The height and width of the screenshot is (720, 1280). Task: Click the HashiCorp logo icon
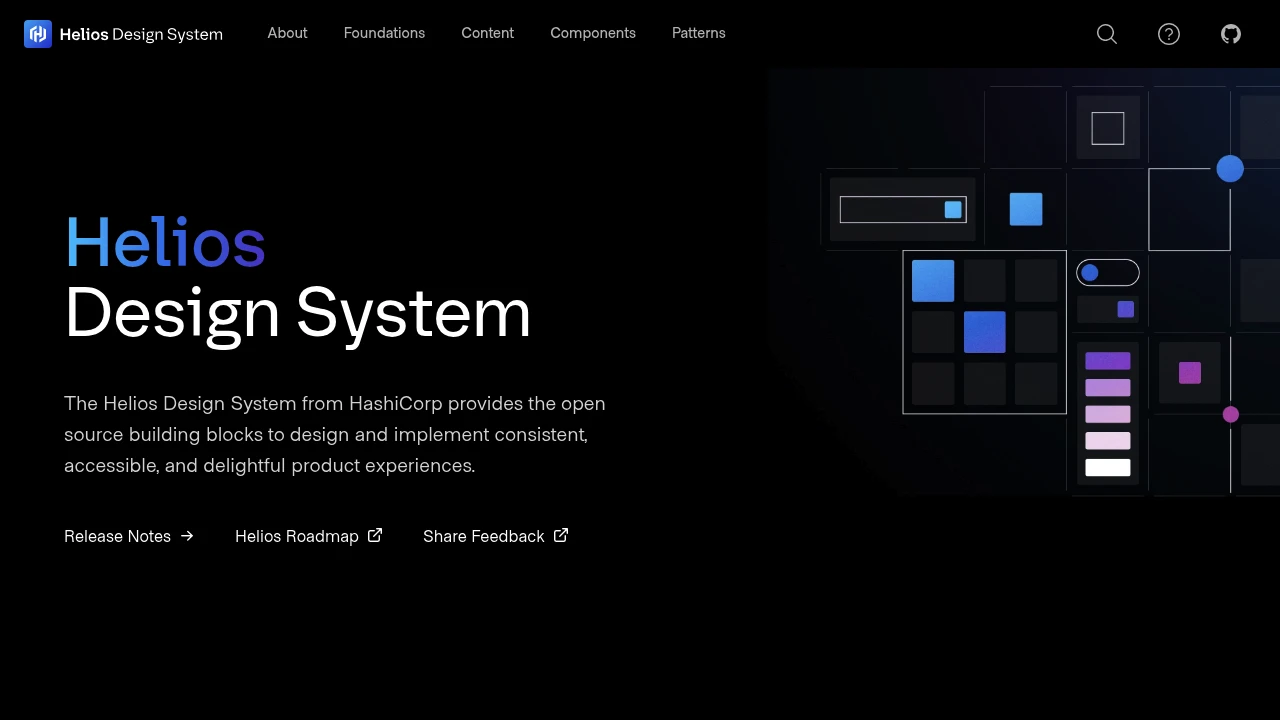(37, 34)
